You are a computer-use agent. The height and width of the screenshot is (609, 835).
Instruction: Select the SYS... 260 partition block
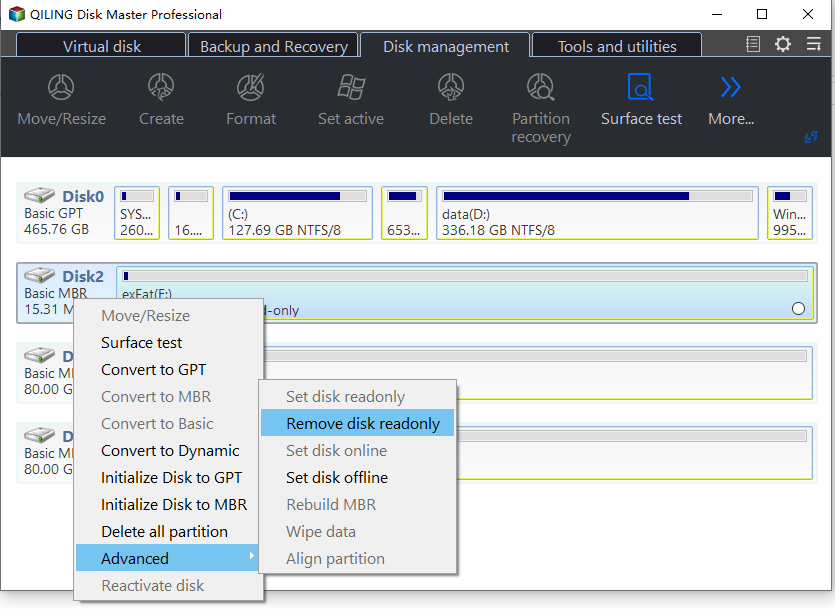click(137, 213)
